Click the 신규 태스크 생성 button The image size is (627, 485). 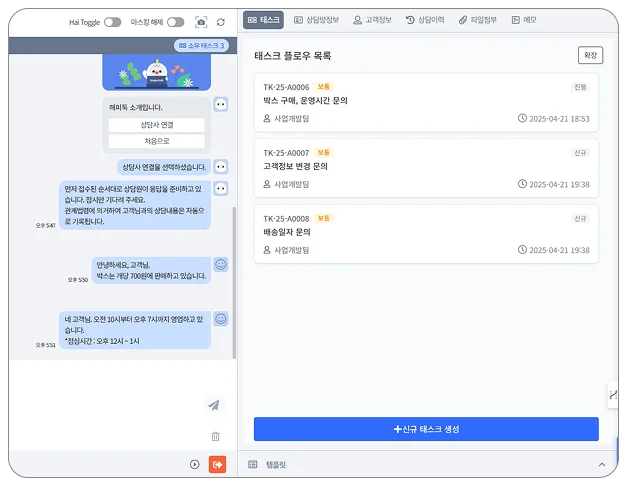426,429
